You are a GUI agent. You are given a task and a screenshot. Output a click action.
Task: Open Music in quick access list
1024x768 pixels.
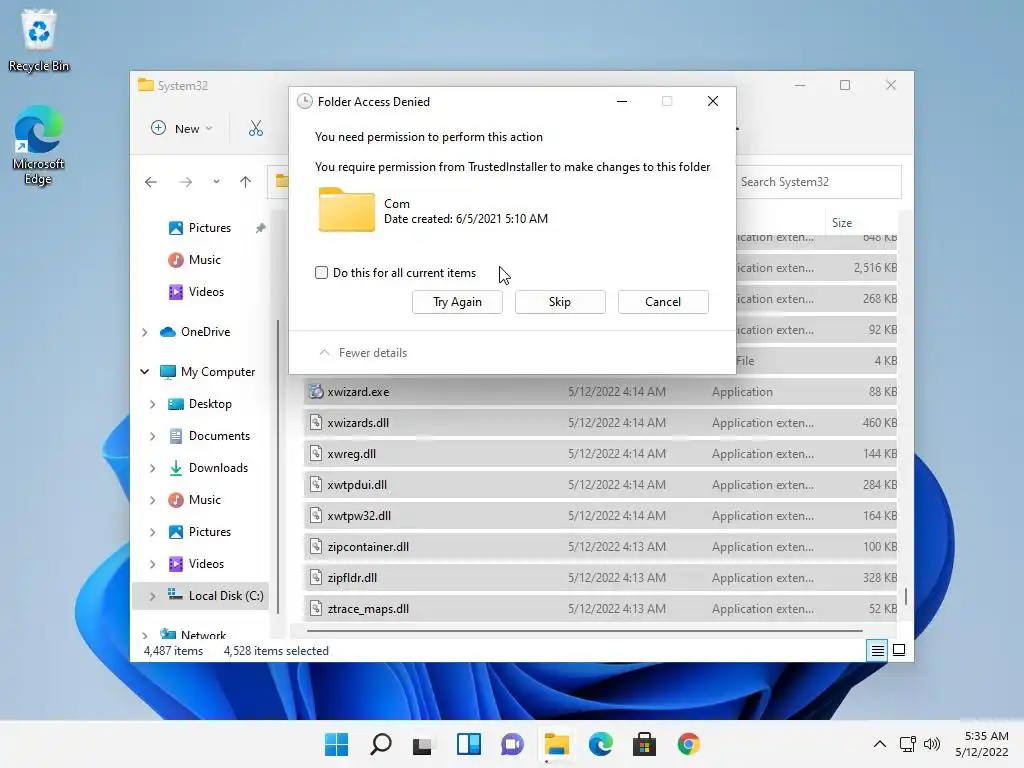[195, 260]
